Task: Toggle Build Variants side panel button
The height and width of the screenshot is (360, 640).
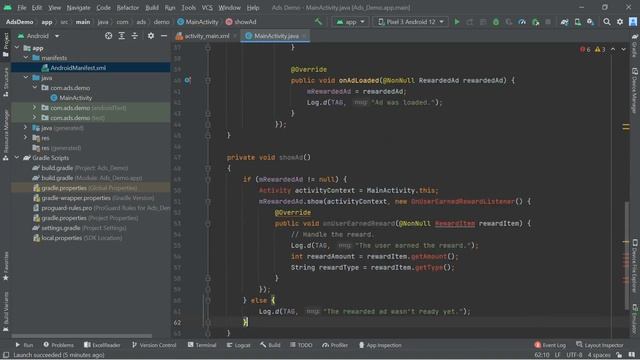Action: point(6,311)
